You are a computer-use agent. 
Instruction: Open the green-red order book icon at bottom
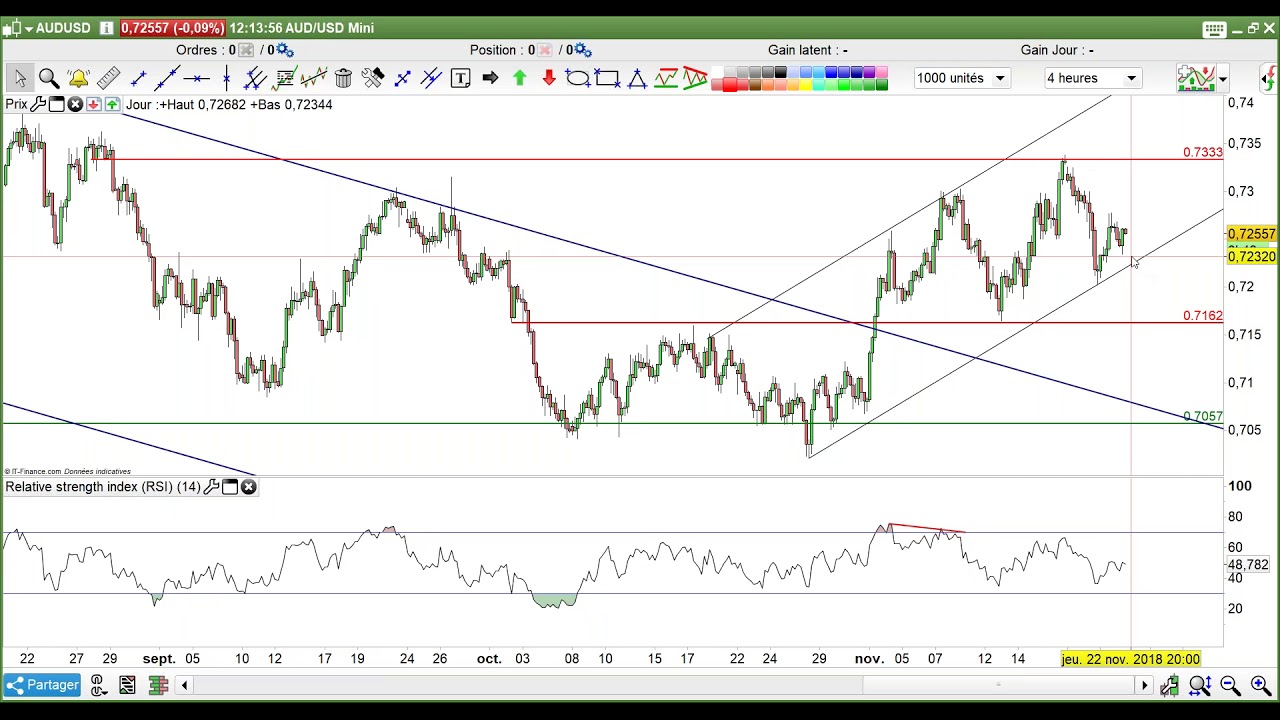[x=157, y=685]
